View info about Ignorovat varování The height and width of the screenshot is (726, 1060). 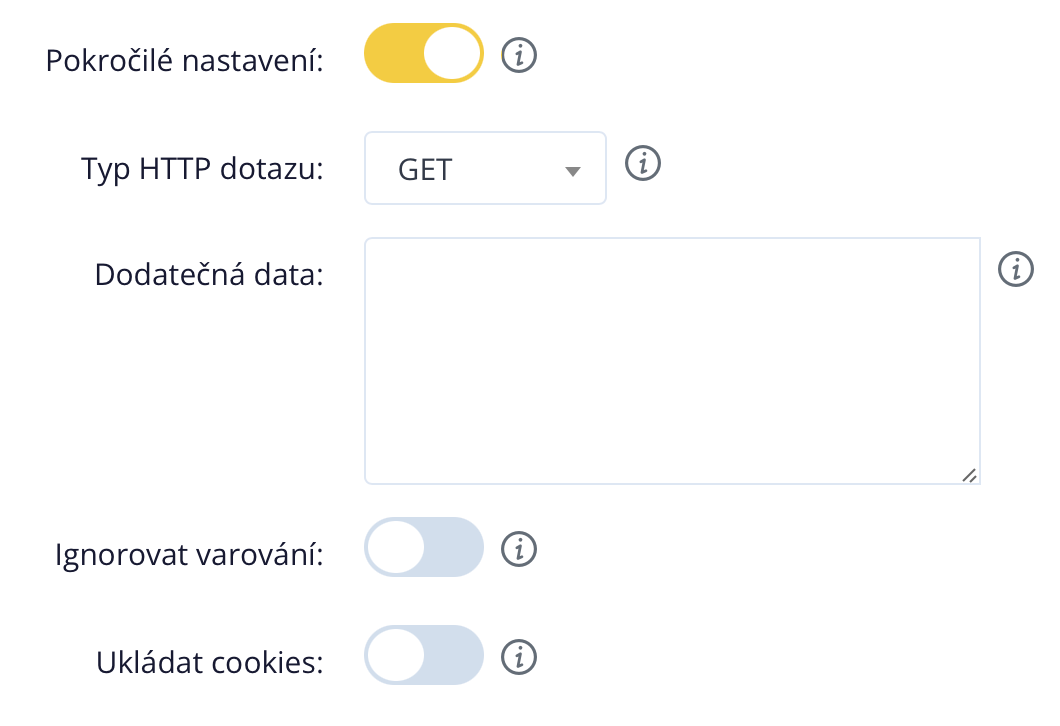pos(519,548)
